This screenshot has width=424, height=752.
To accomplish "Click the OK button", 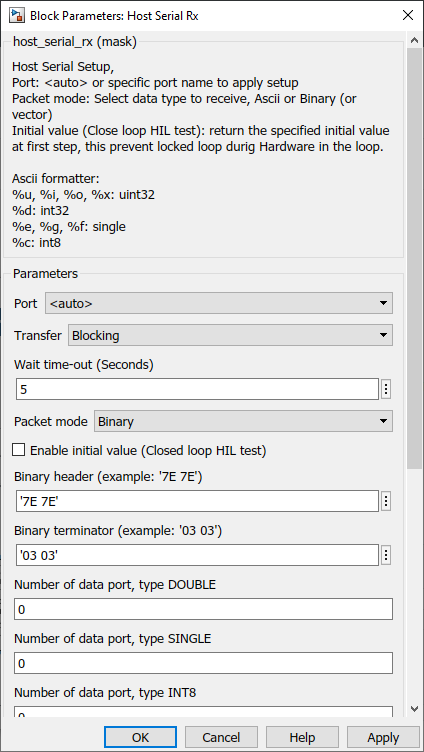I will (x=141, y=737).
